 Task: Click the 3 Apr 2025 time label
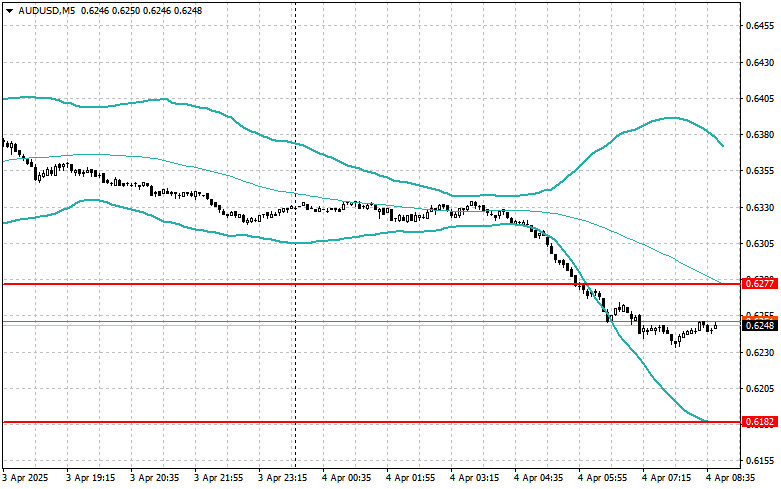tap(25, 478)
